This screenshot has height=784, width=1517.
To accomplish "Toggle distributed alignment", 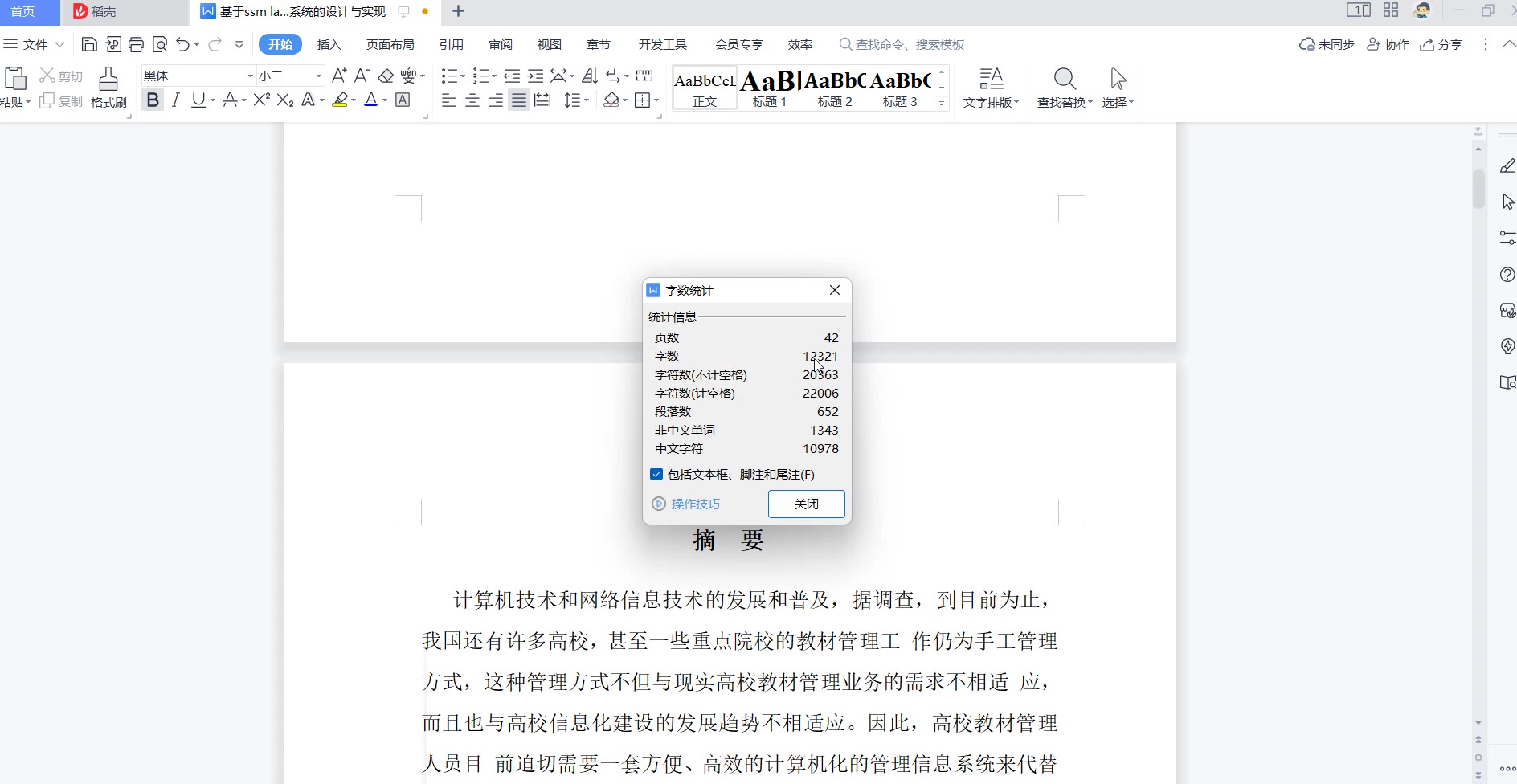I will (x=542, y=100).
